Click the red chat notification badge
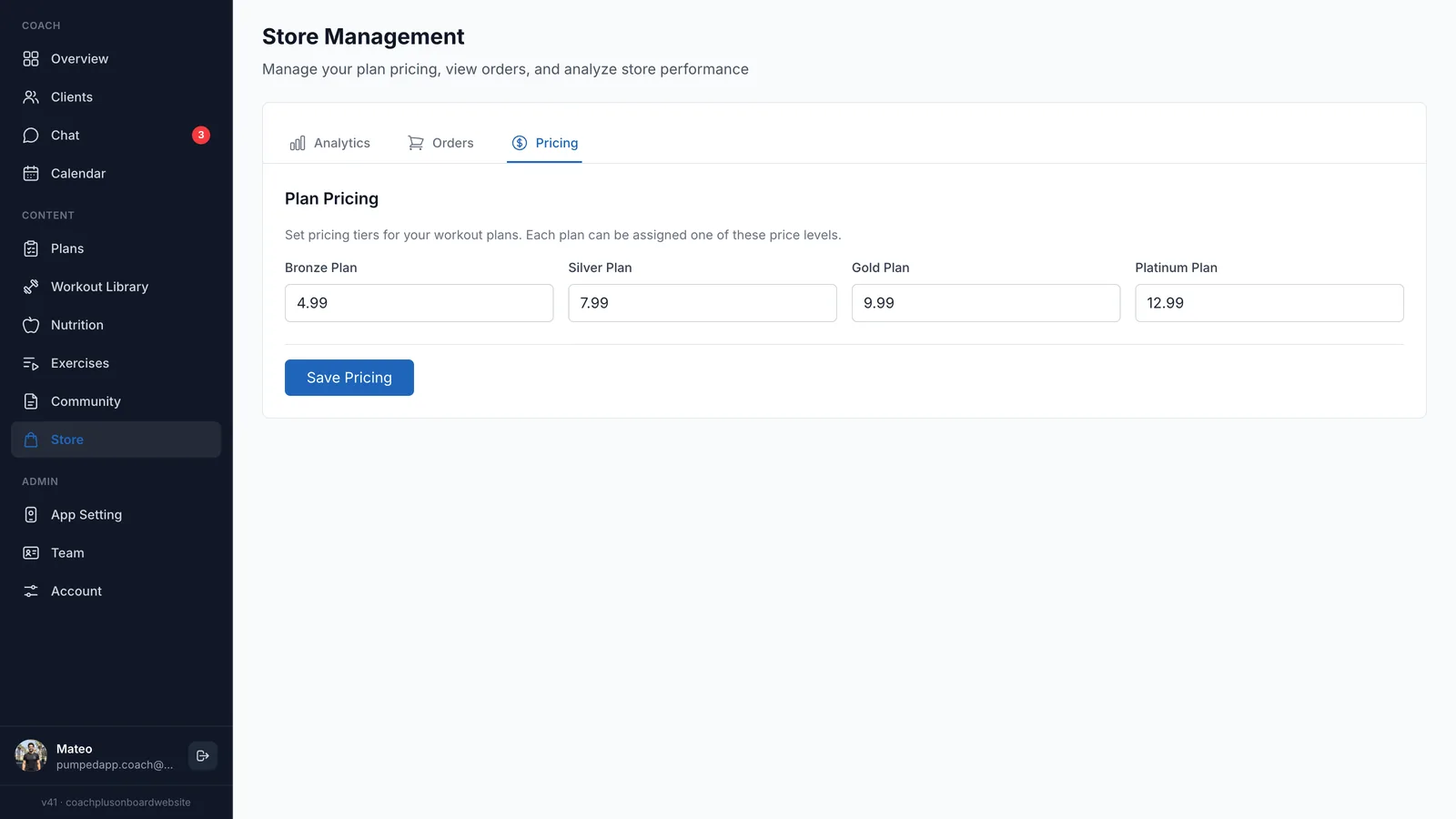The width and height of the screenshot is (1456, 819). [201, 135]
